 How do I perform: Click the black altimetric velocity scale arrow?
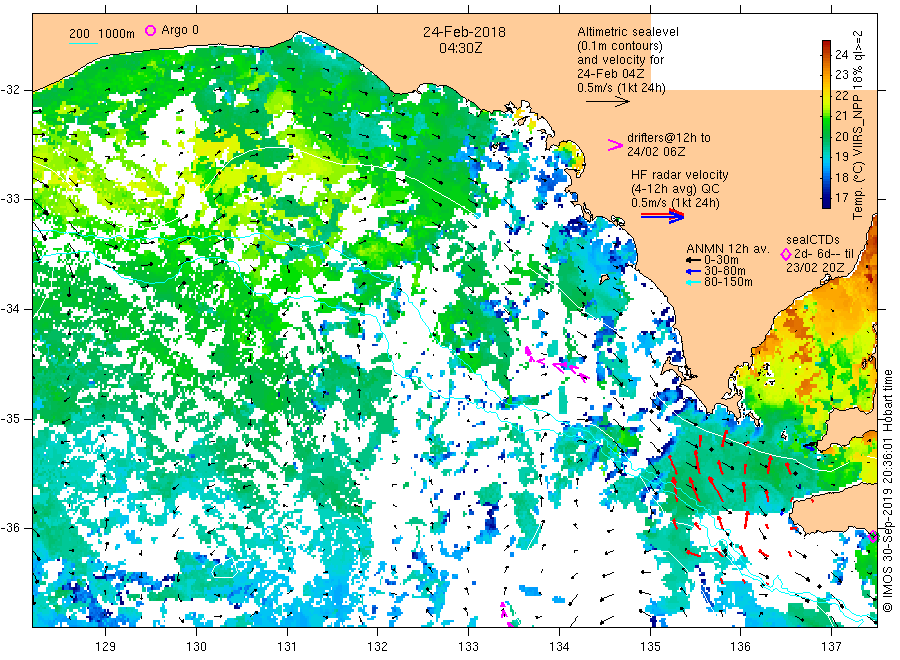608,102
